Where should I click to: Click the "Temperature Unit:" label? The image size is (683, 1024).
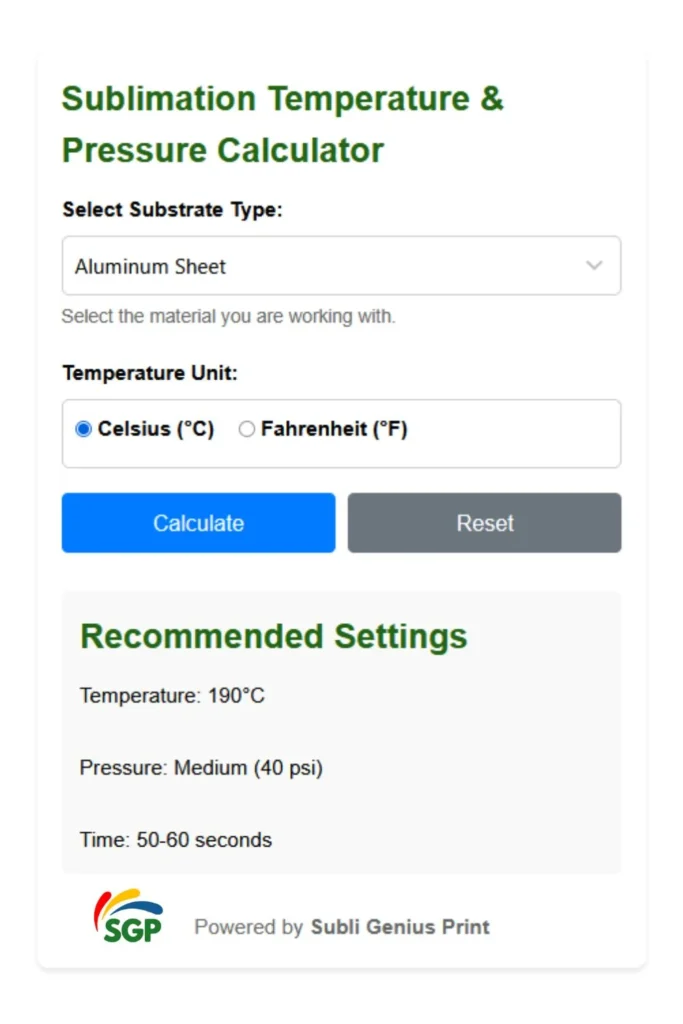coord(150,373)
